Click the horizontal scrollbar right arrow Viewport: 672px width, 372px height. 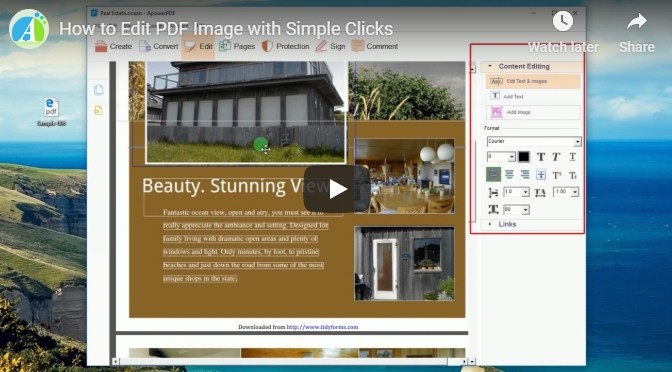coord(465,362)
